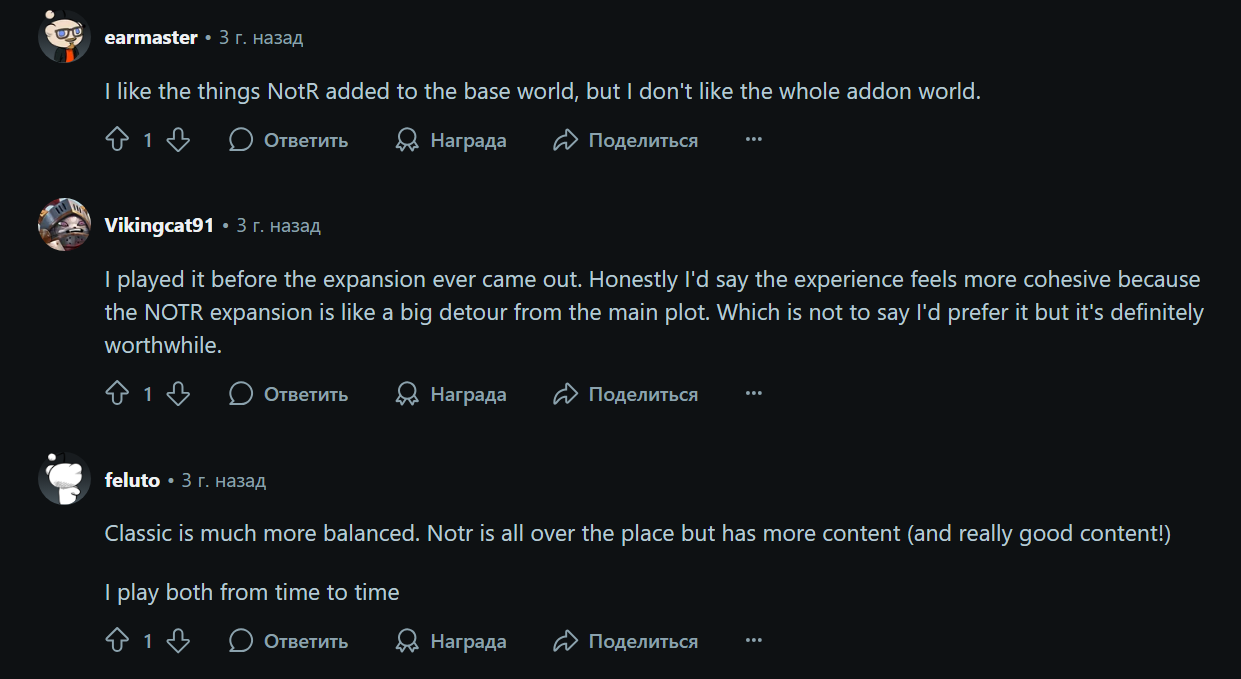Open more options for earmaster's comment
This screenshot has width=1241, height=679.
[x=754, y=140]
